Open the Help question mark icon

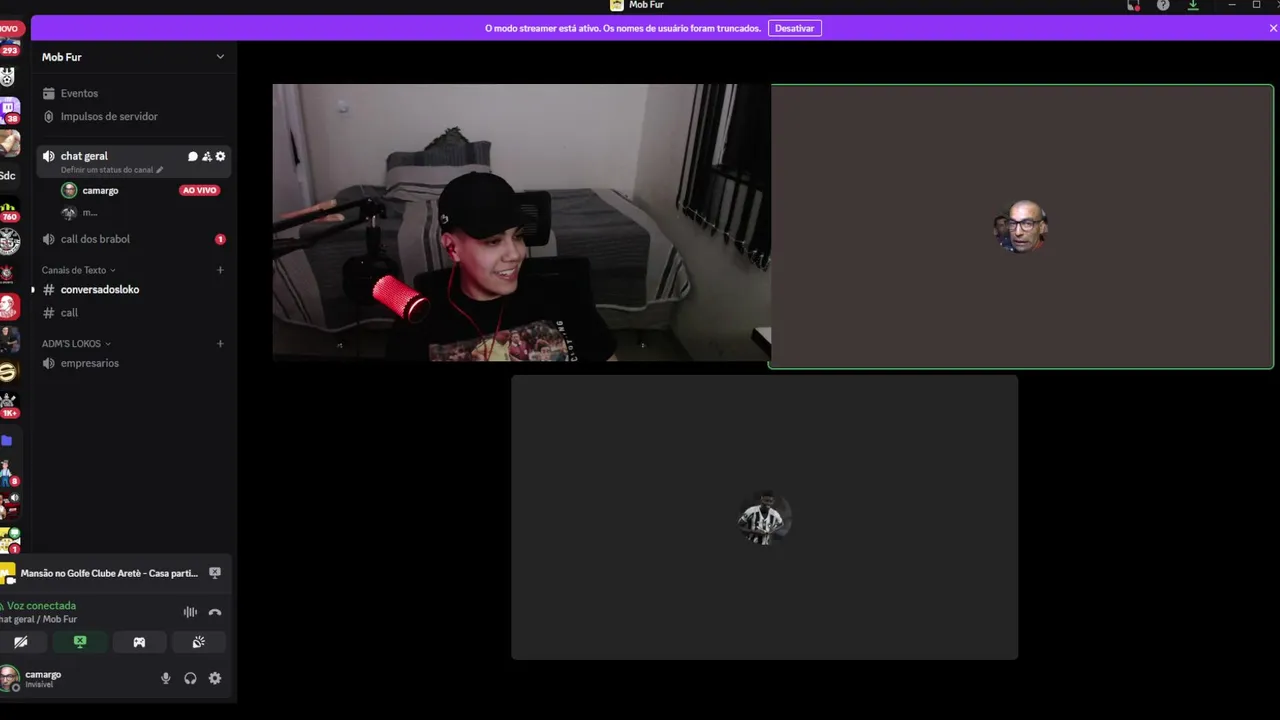1163,5
